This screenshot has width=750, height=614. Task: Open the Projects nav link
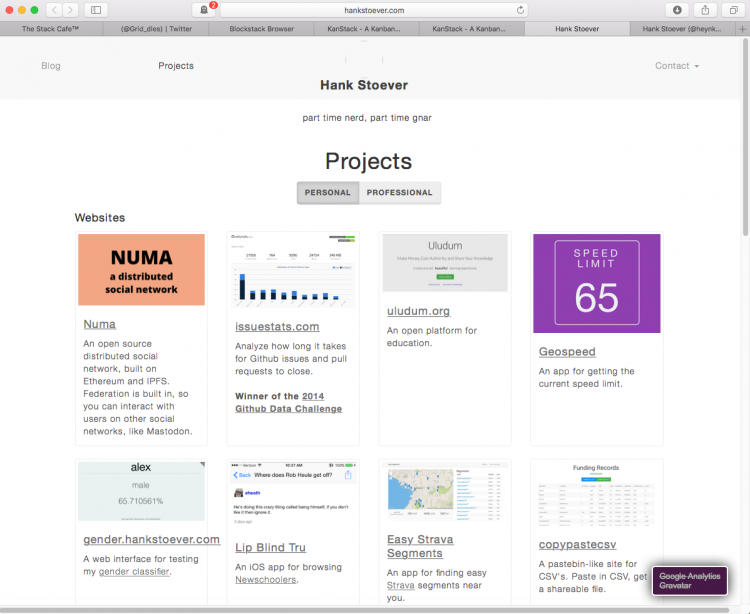coord(176,66)
